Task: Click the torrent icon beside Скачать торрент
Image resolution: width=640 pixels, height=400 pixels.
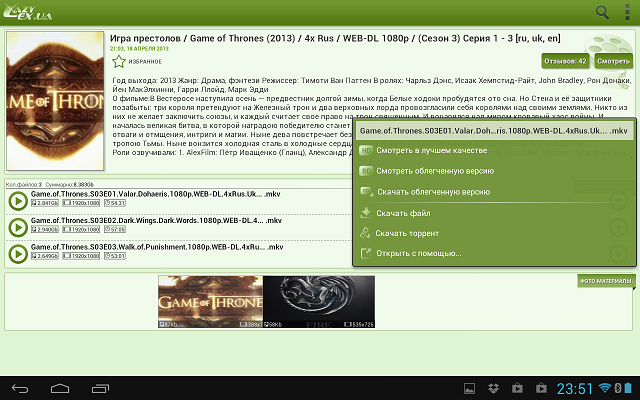Action: (x=365, y=233)
